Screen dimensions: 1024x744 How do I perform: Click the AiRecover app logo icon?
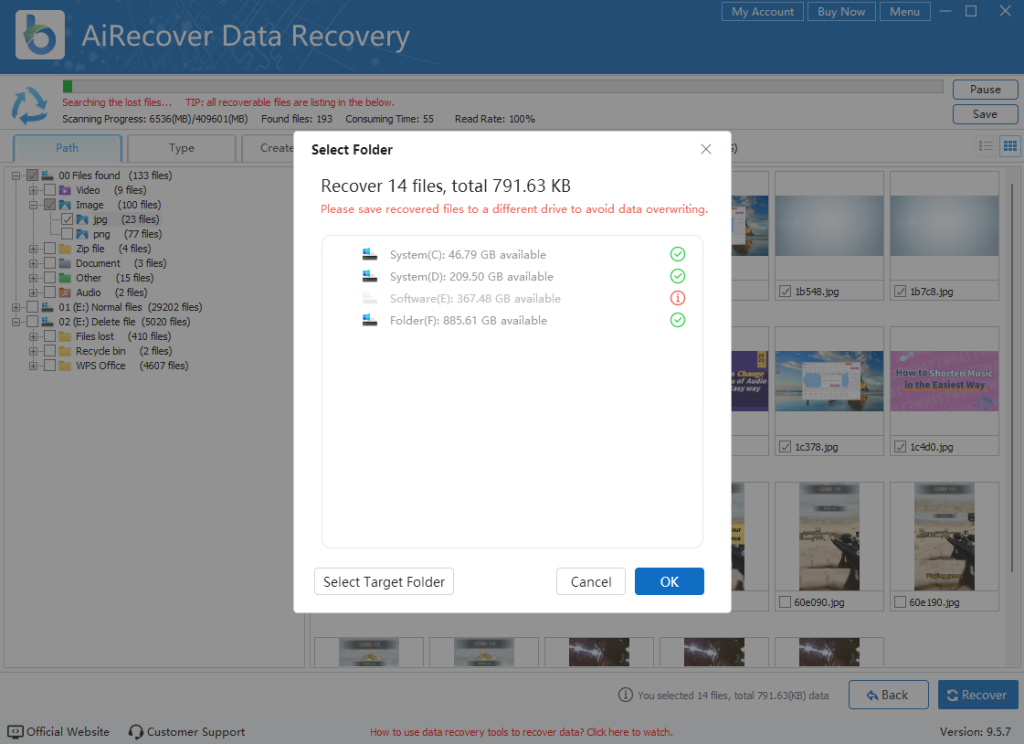[40, 35]
